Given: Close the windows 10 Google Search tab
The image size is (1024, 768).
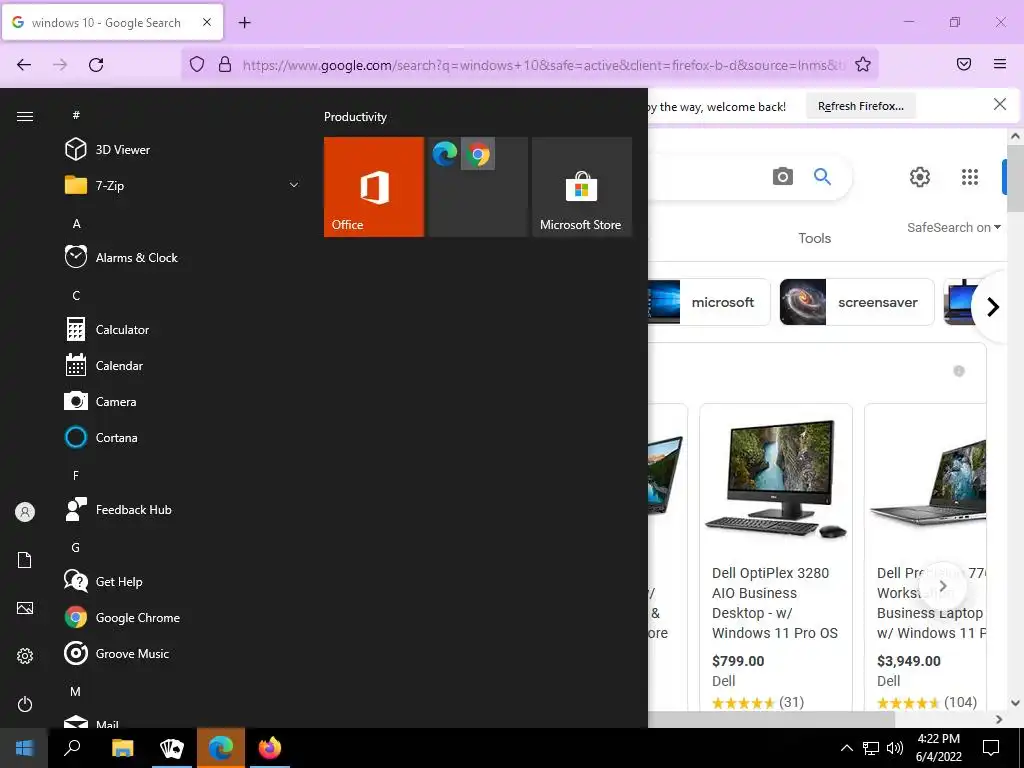Looking at the screenshot, I should (207, 22).
